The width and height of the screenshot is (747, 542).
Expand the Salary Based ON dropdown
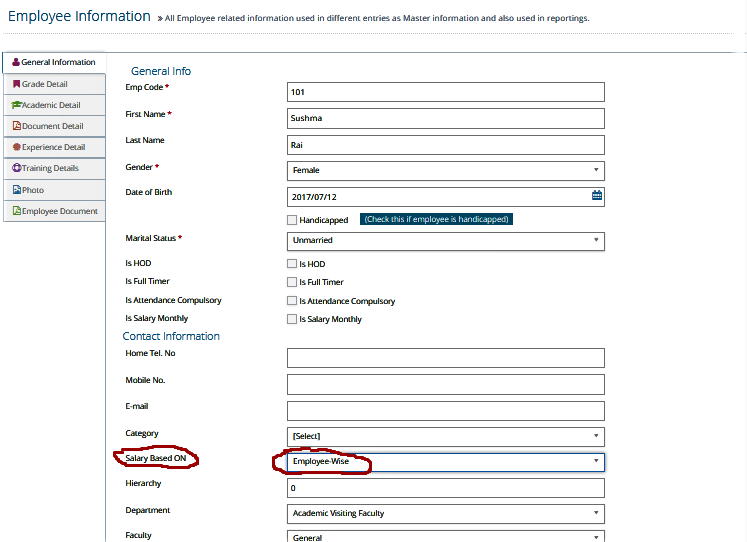tap(446, 462)
